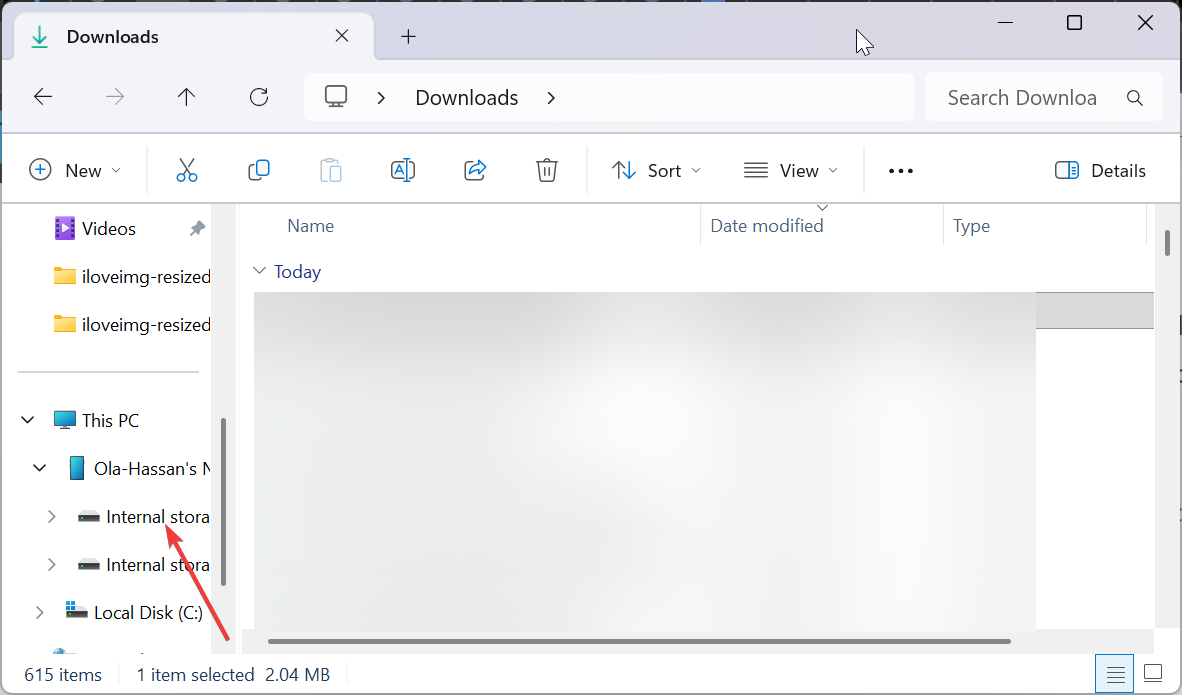Expand Local Disk (C:) node
1182x695 pixels.
(x=39, y=613)
